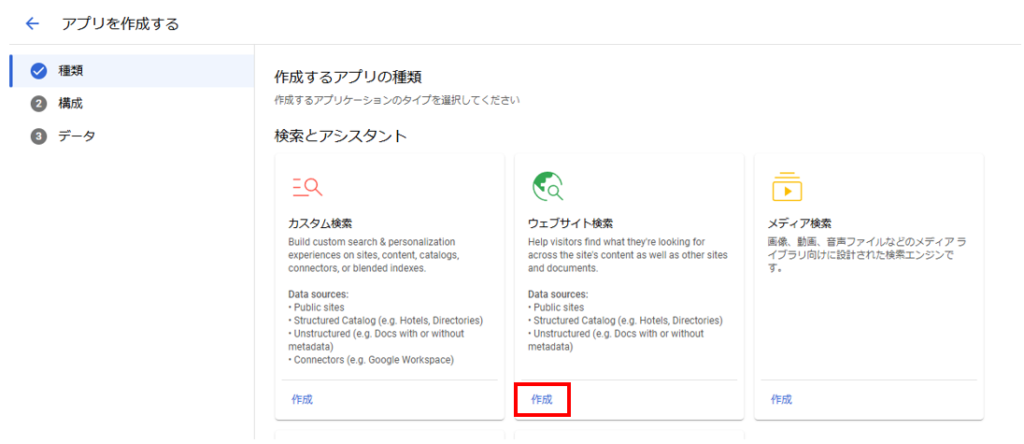Click the blue checkmark icon beside 種類
Screen dimensions: 1024x444
pos(39,71)
